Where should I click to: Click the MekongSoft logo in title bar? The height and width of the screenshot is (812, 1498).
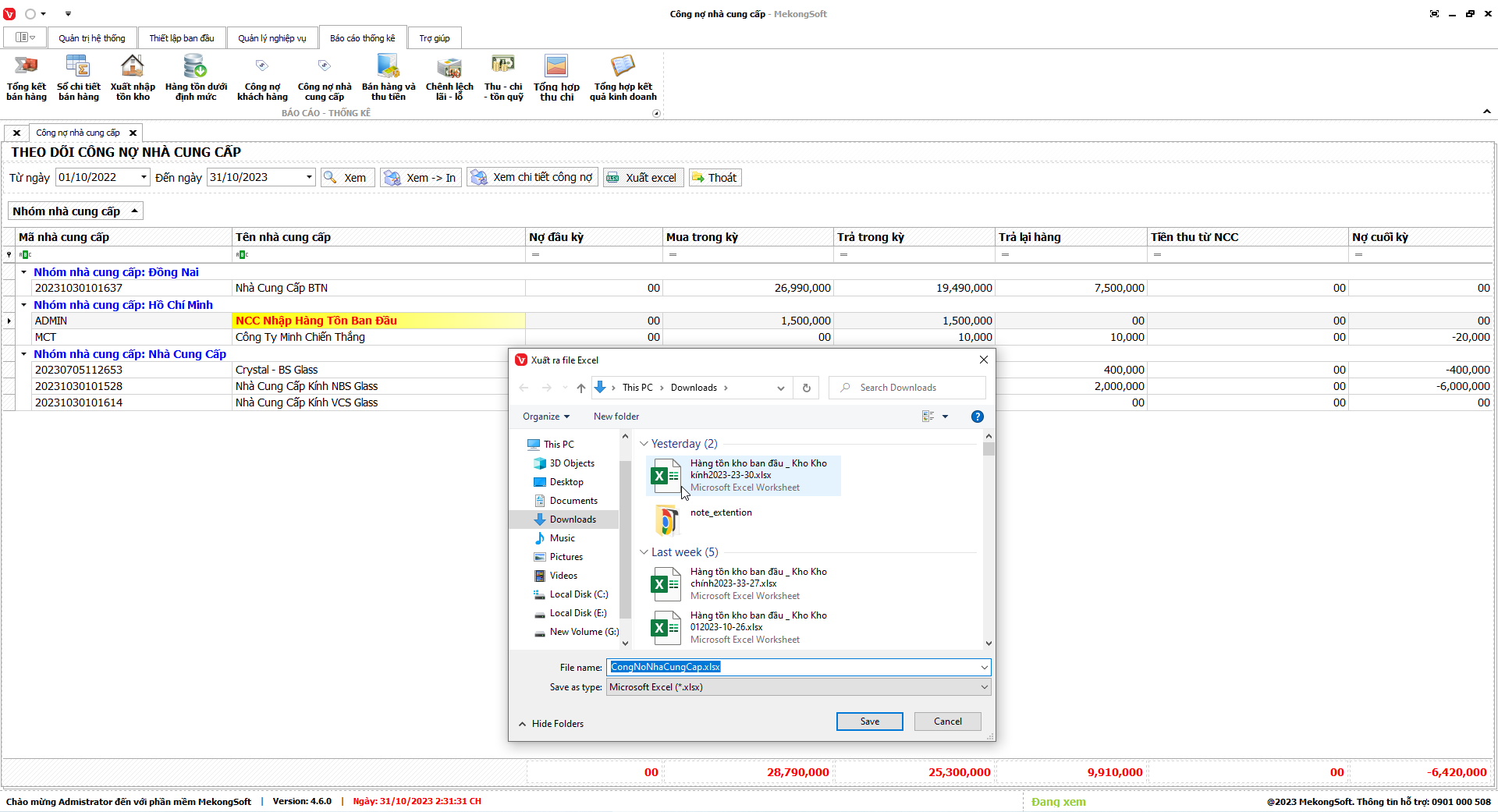pyautogui.click(x=9, y=14)
